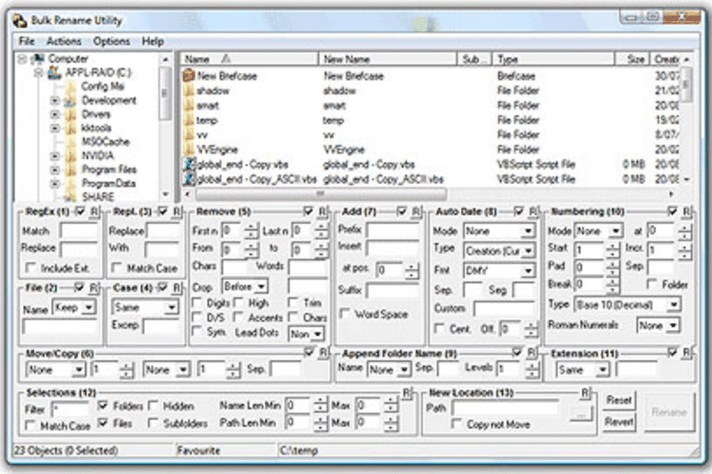This screenshot has height=474, width=712.
Task: Click the R reset button in RegEx panel
Action: point(94,212)
